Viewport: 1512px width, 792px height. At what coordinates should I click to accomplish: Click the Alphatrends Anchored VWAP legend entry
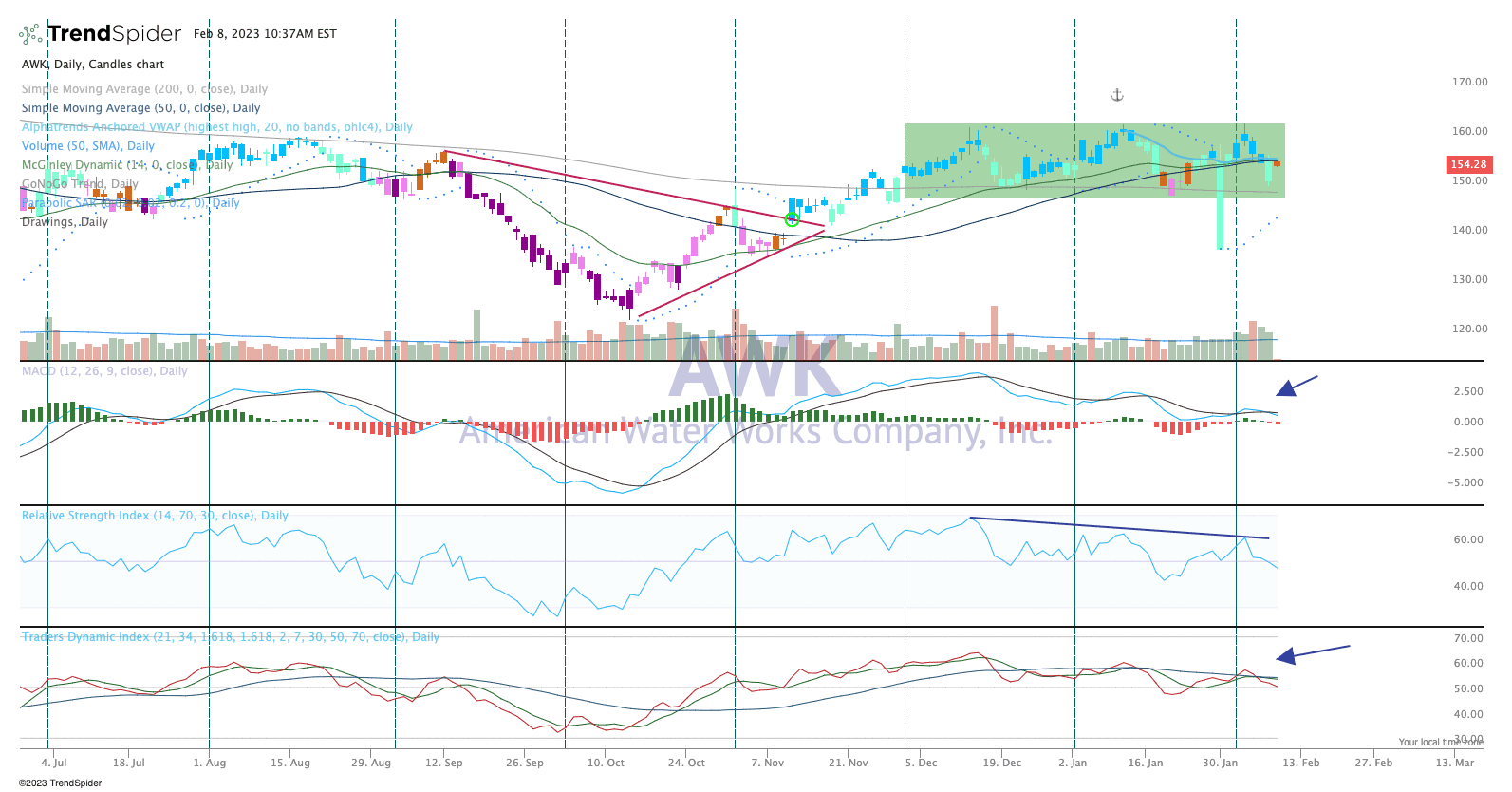(x=216, y=127)
